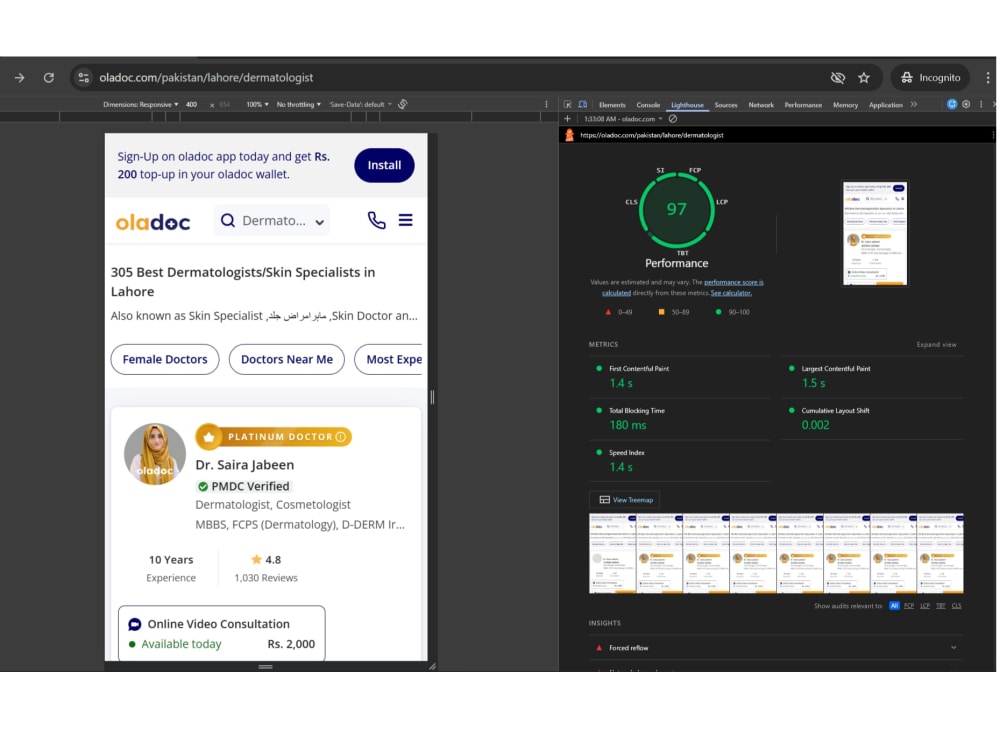The image size is (1000, 750).
Task: Click Expand view in Metrics section
Action: (x=936, y=345)
